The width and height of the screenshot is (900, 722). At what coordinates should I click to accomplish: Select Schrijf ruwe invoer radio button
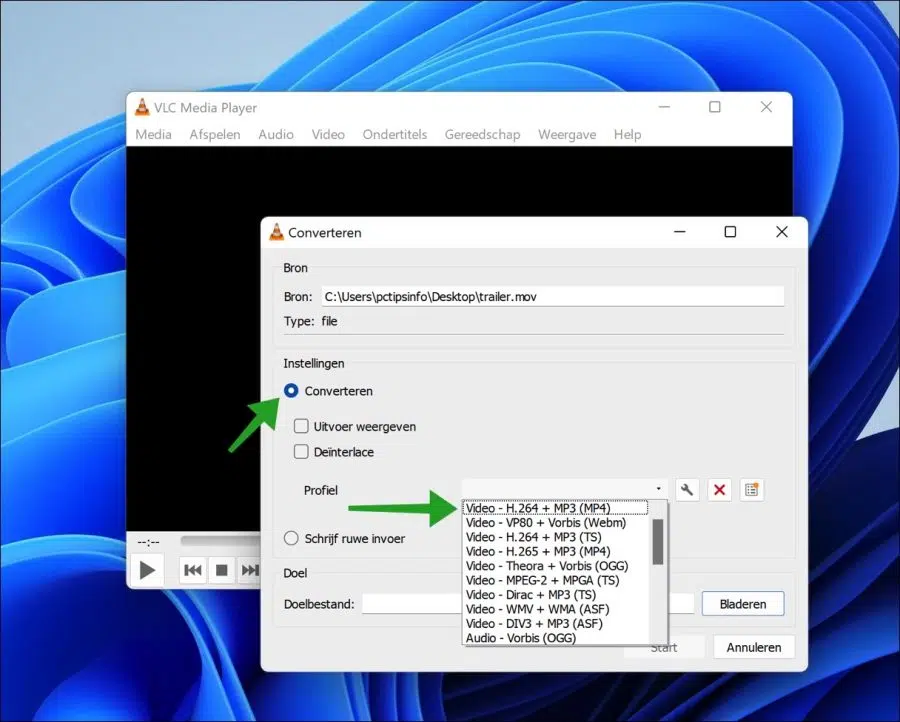[x=291, y=538]
